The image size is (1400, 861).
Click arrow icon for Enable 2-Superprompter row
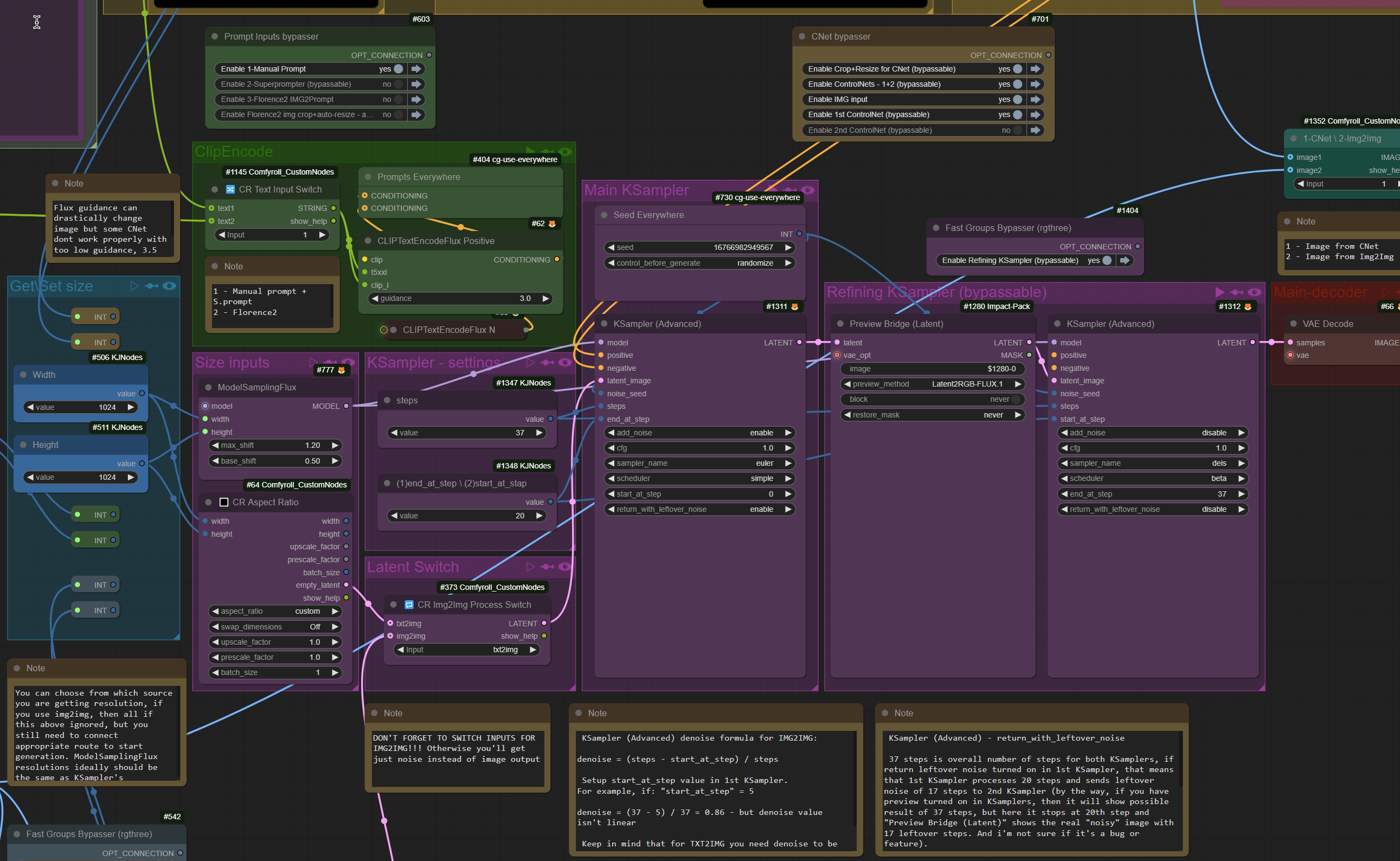coord(417,83)
